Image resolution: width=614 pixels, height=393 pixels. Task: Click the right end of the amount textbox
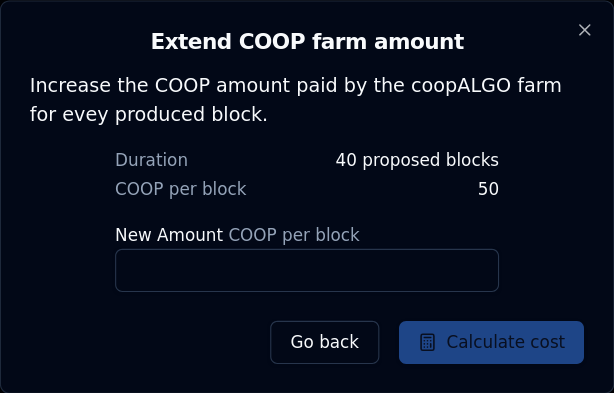coord(491,270)
